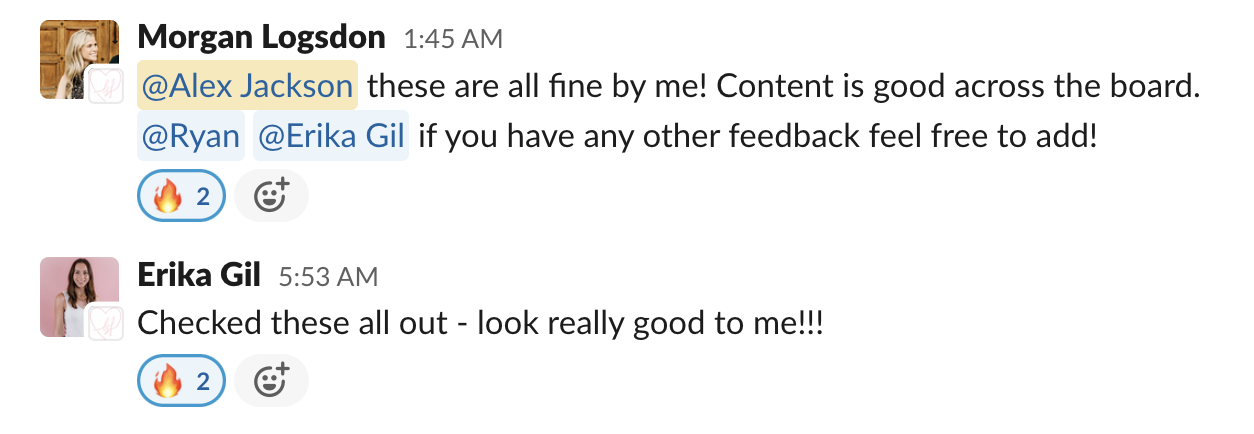Open the 1:45 AM message timestamp
This screenshot has width=1254, height=434.
453,39
